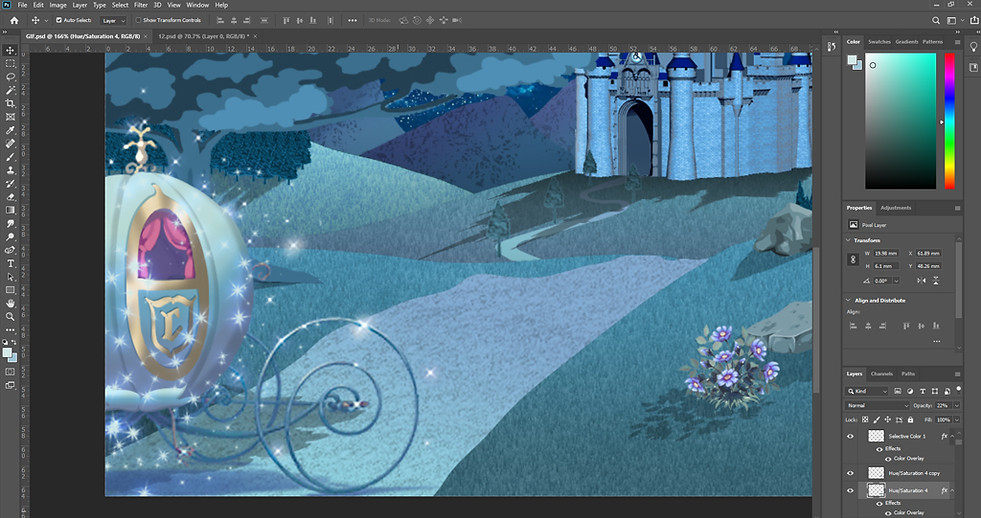The image size is (981, 518).
Task: Select the Crop tool
Action: [10, 103]
